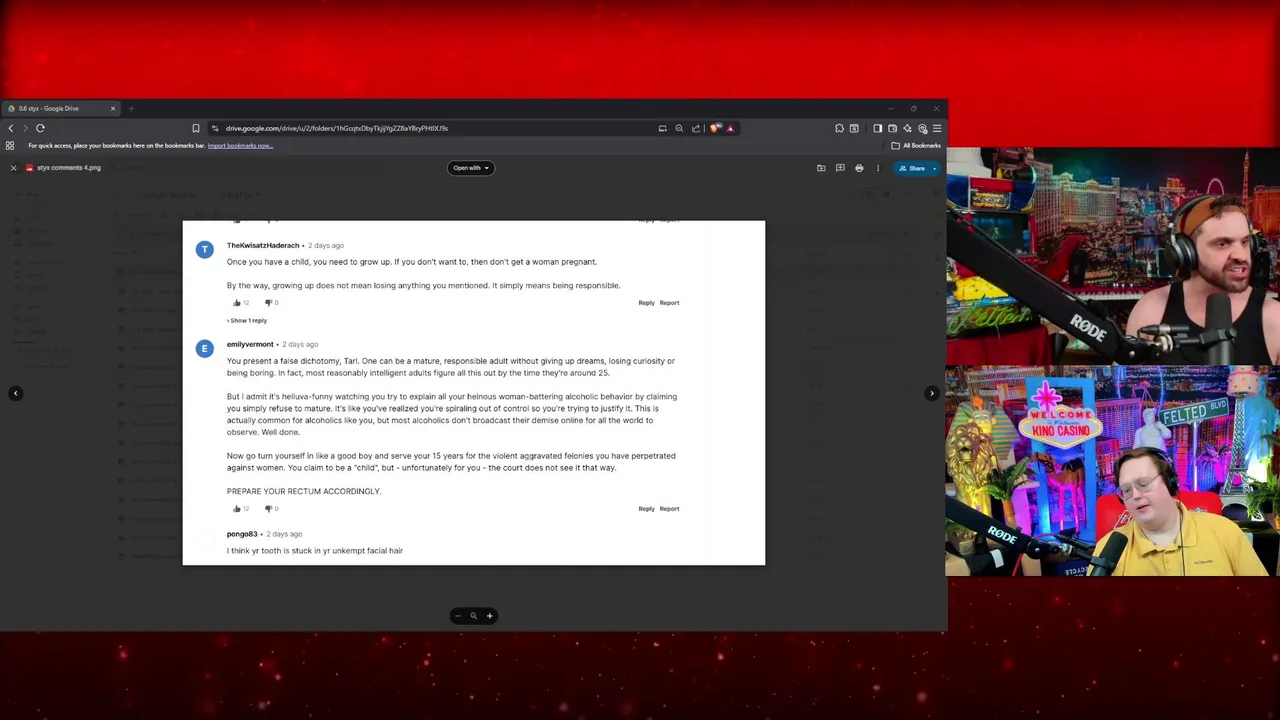Open more actions three-dot menu in preview
Viewport: 1280px width, 720px height.
(878, 168)
